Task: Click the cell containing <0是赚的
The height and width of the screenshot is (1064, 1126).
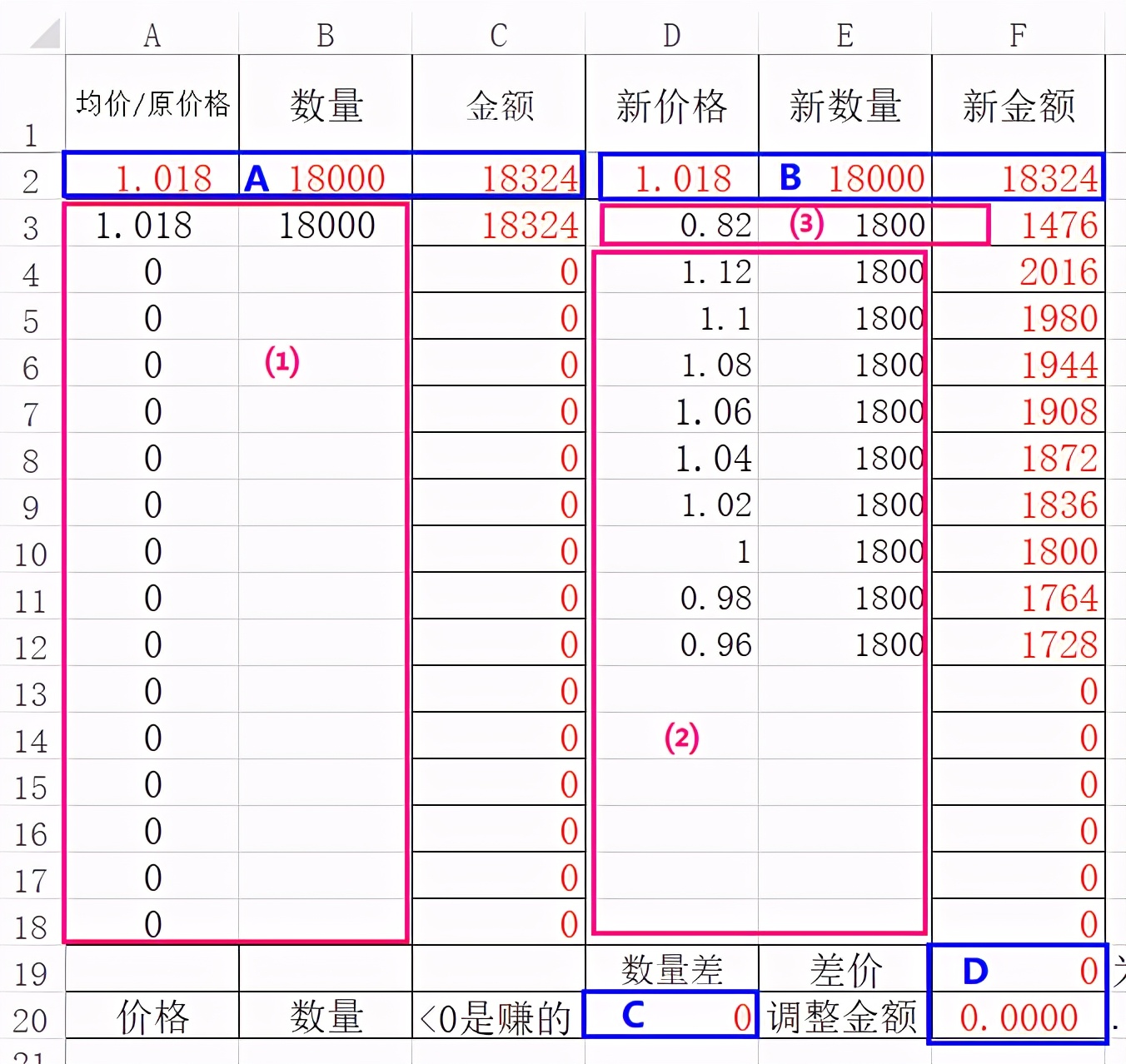Action: click(x=497, y=1017)
